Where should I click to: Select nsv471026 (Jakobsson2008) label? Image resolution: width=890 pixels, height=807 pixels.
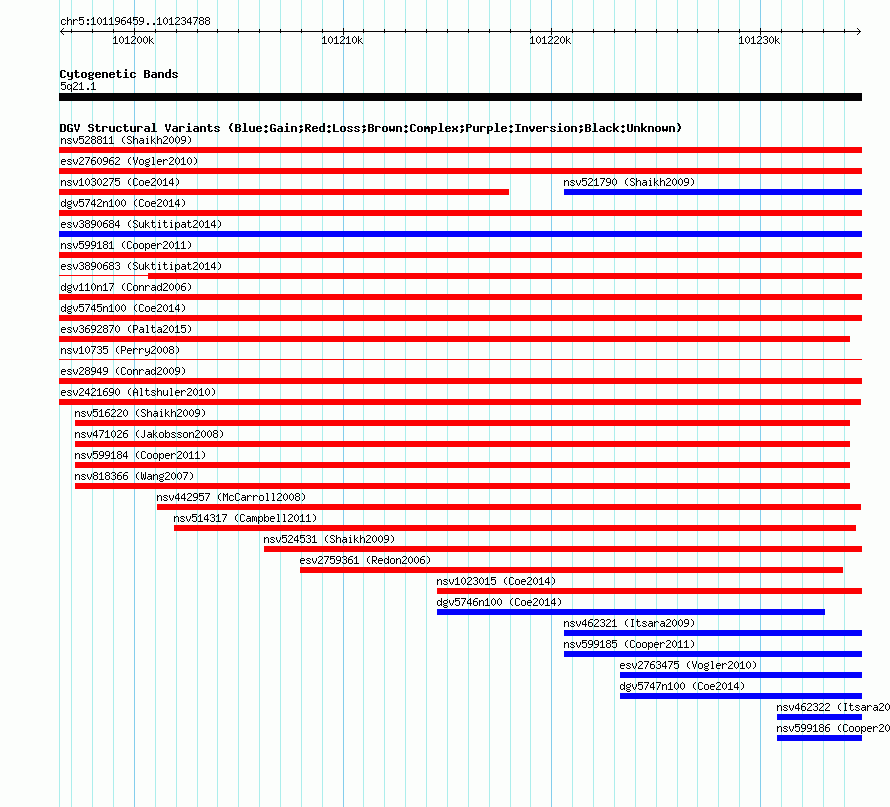[x=149, y=434]
